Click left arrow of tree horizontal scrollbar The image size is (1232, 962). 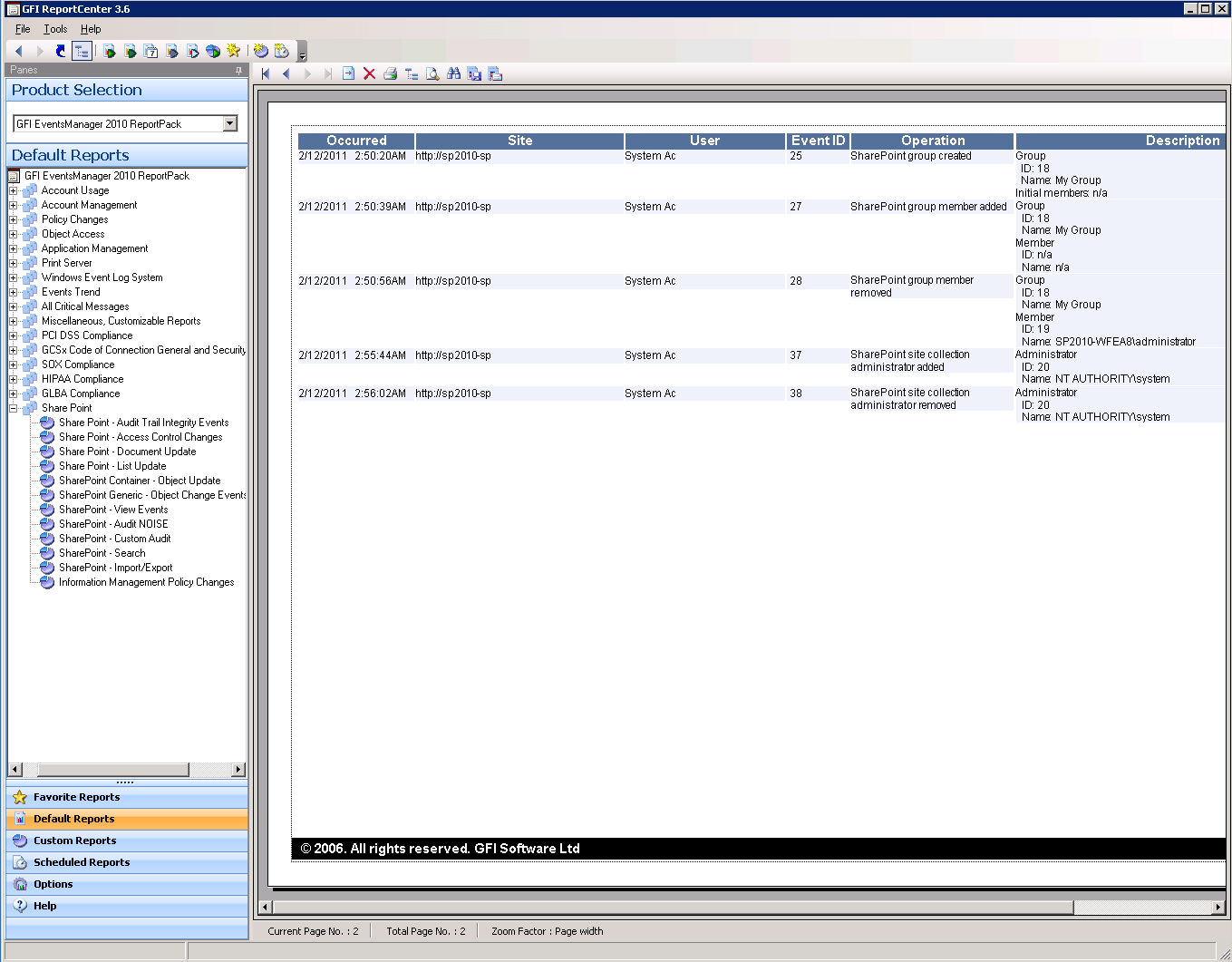pos(15,770)
